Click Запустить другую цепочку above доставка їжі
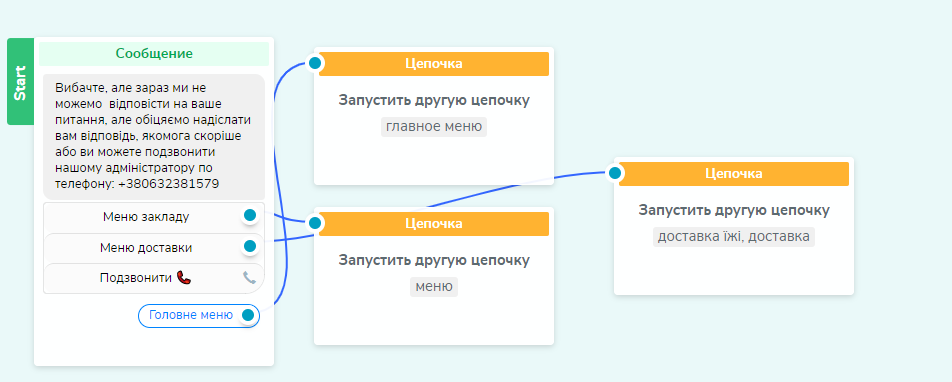This screenshot has width=952, height=382. pyautogui.click(x=733, y=210)
